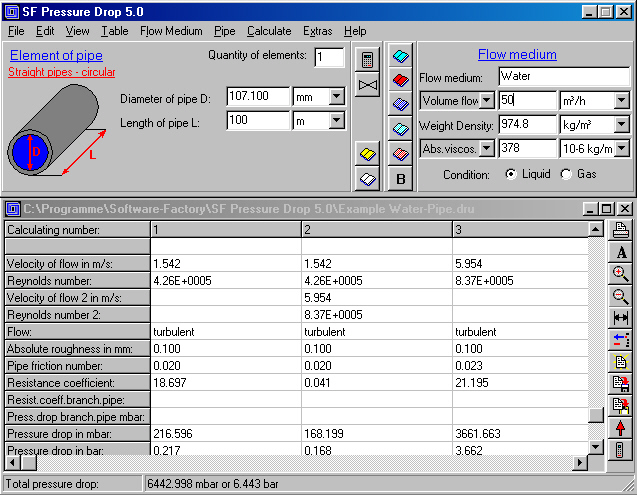Click the Element of pipe link

56,55
